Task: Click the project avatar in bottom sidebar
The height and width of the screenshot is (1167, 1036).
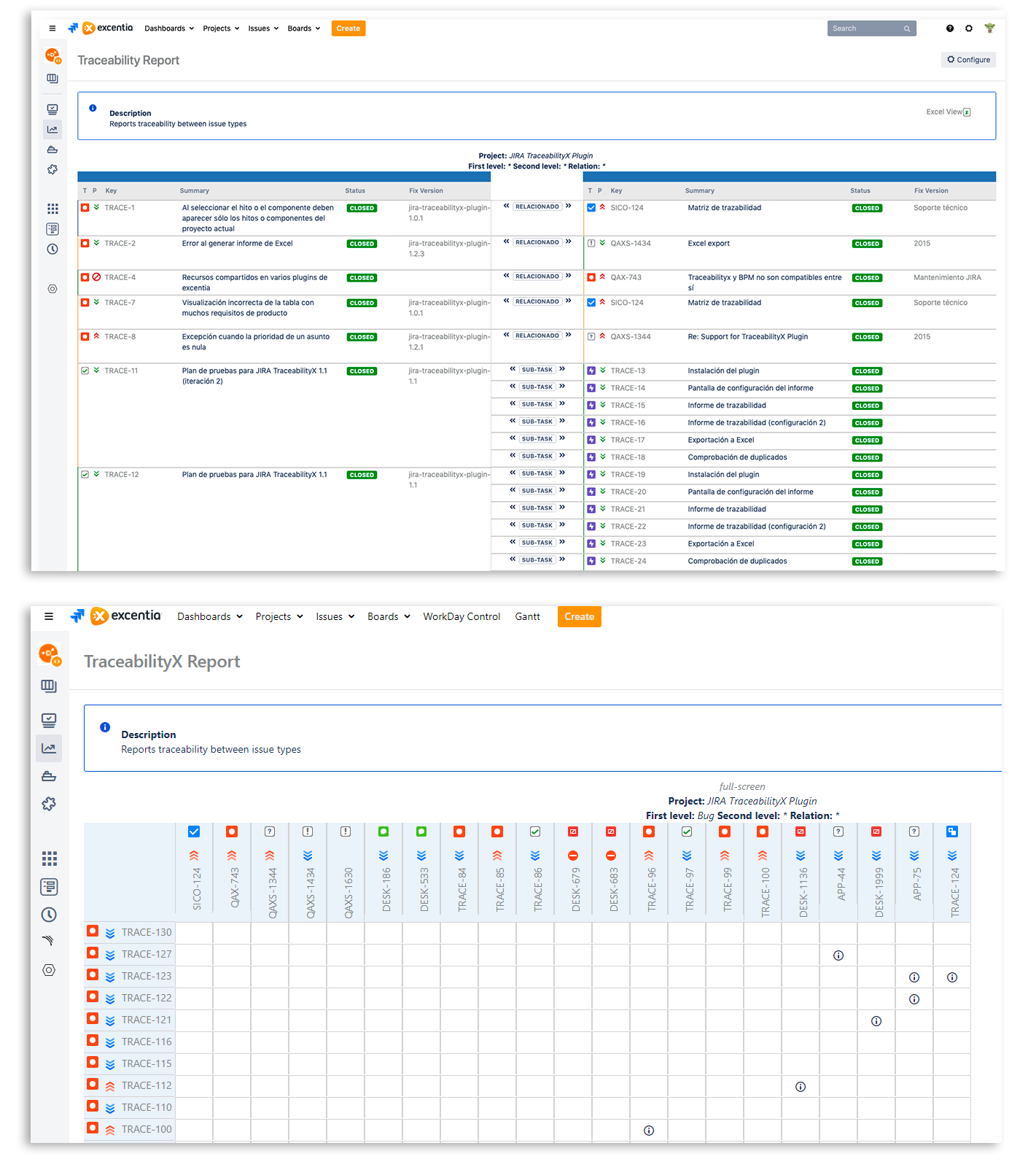Action: pyautogui.click(x=50, y=654)
